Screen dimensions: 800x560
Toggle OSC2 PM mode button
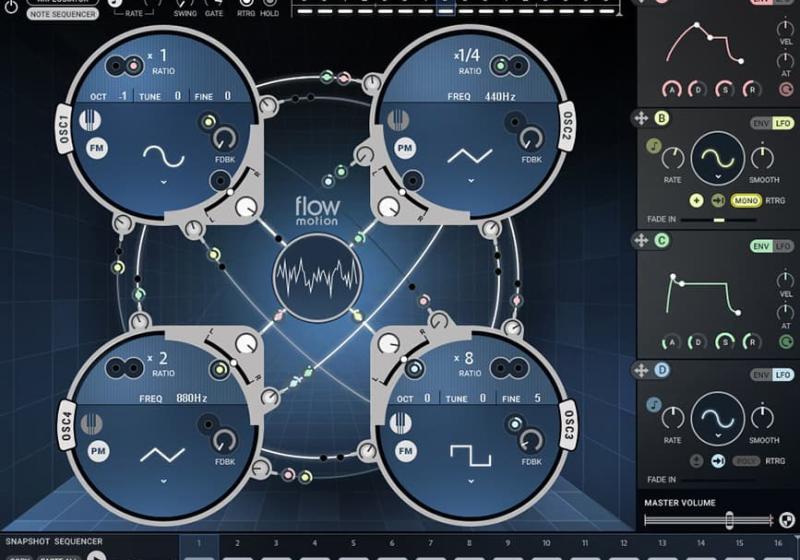pyautogui.click(x=405, y=148)
